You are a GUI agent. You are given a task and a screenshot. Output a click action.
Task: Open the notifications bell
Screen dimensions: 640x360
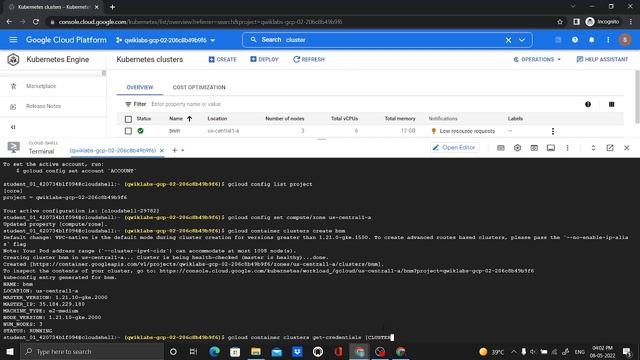click(x=591, y=40)
